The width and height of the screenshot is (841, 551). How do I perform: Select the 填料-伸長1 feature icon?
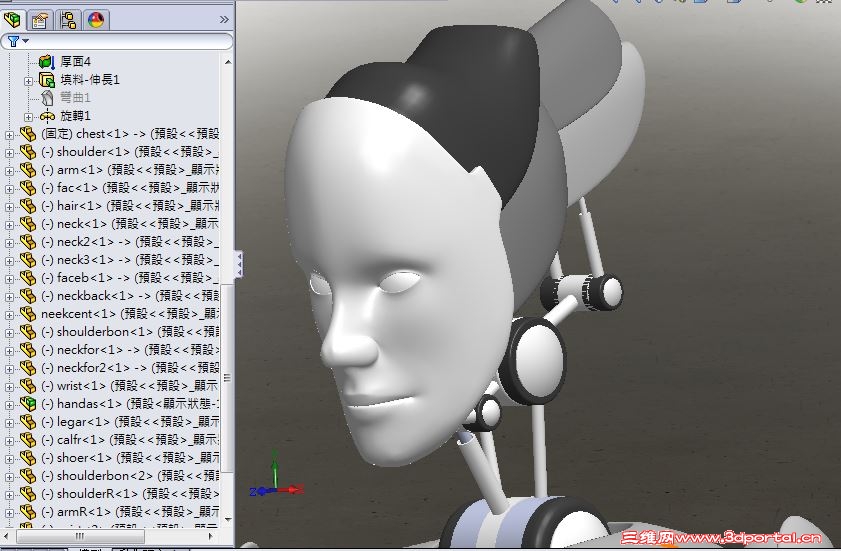(x=47, y=80)
